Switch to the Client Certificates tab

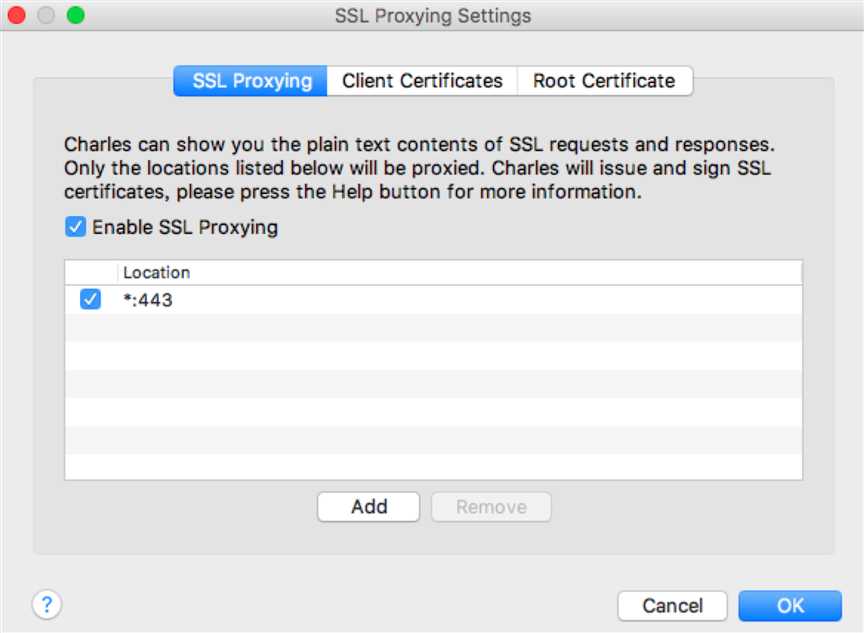coord(422,81)
